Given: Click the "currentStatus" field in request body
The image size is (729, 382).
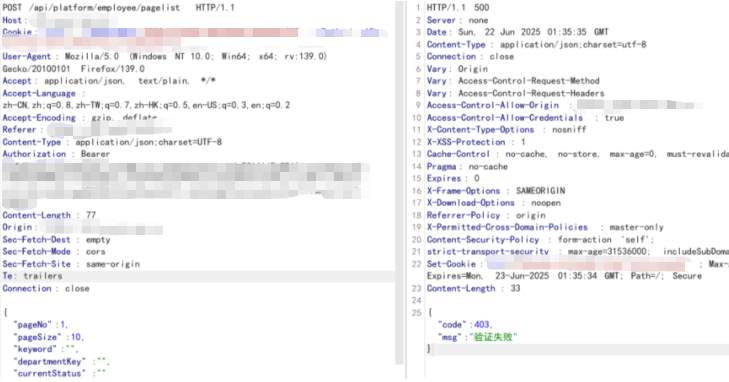Looking at the screenshot, I should point(50,374).
